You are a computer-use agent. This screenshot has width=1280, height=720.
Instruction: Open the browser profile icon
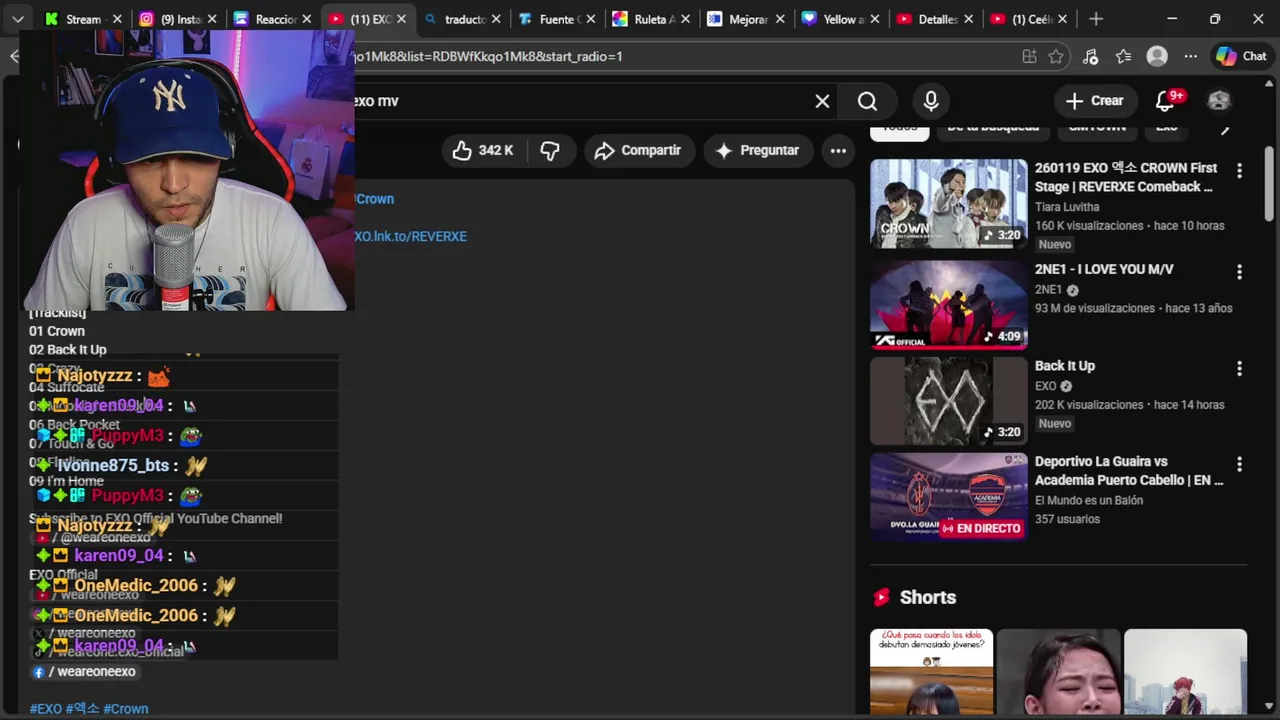tap(1157, 57)
